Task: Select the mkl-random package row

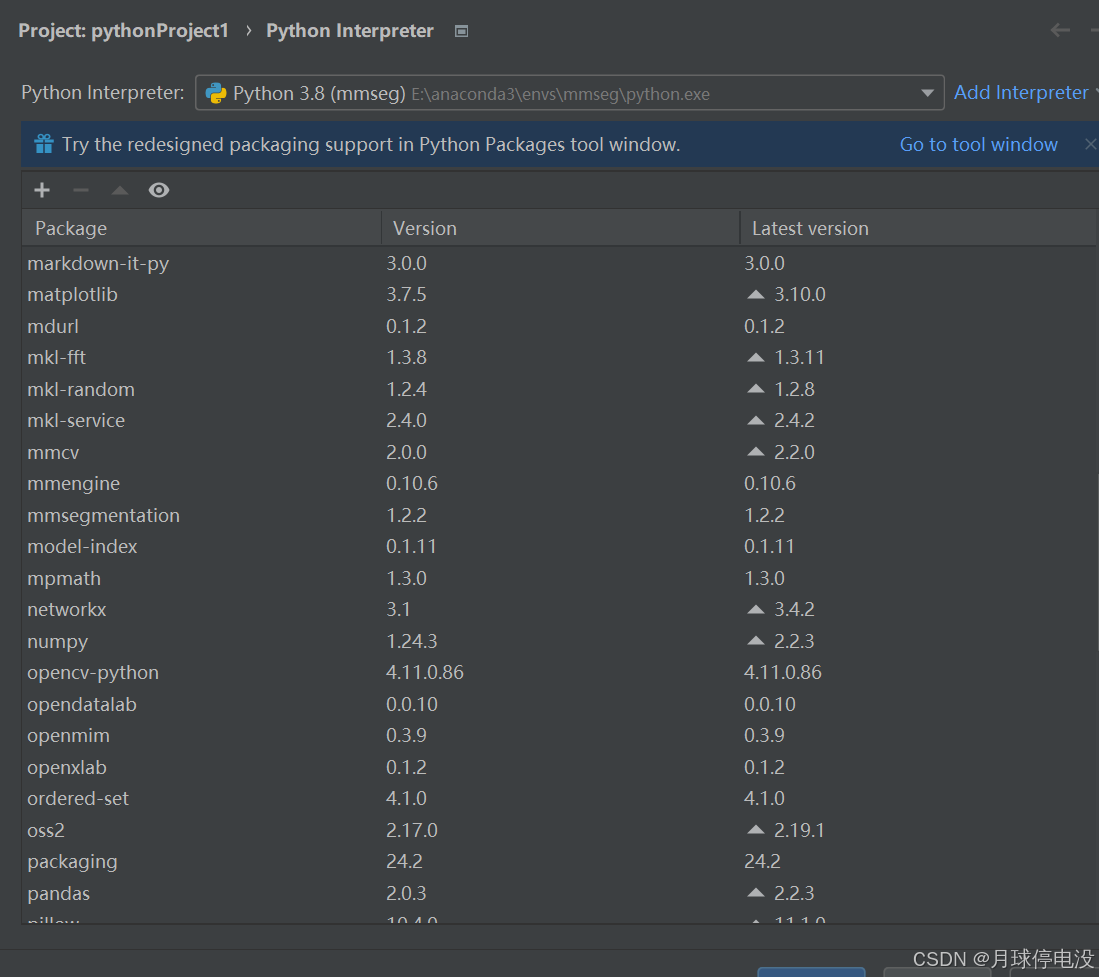Action: tap(559, 389)
